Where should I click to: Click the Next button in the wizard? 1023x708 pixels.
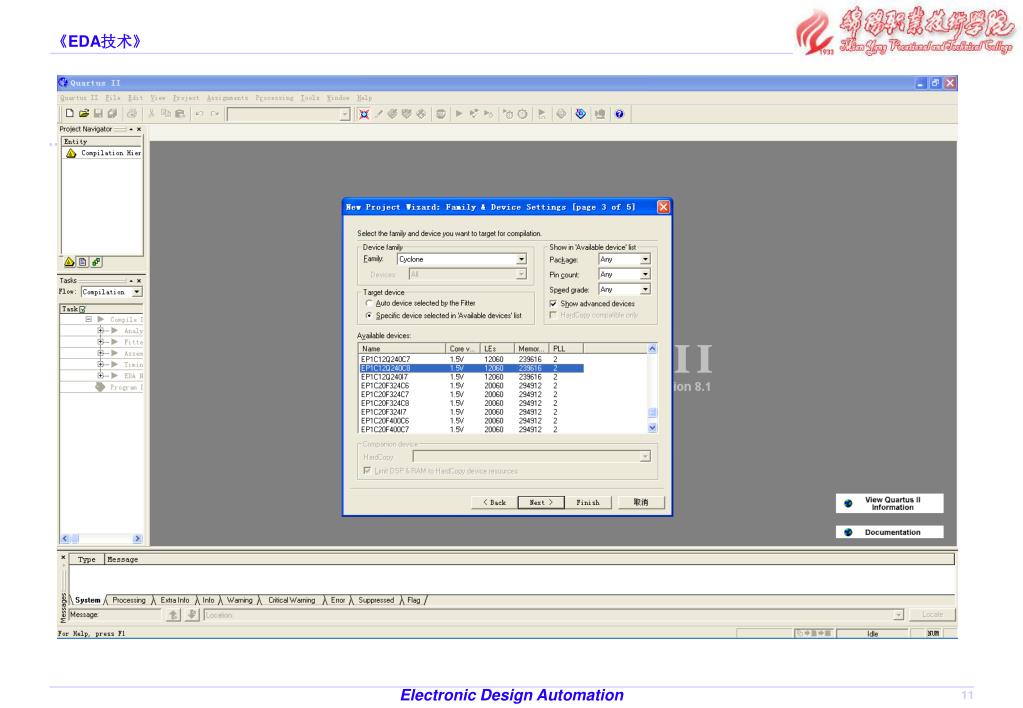tap(540, 502)
